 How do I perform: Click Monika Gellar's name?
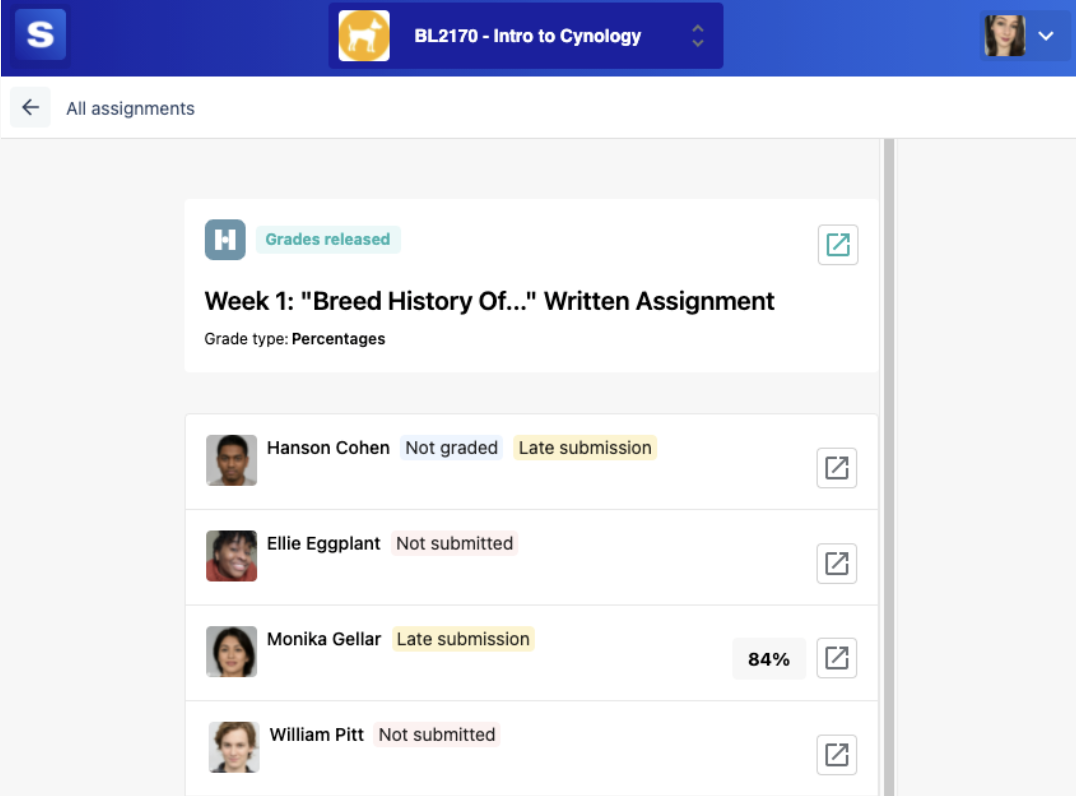pos(324,639)
